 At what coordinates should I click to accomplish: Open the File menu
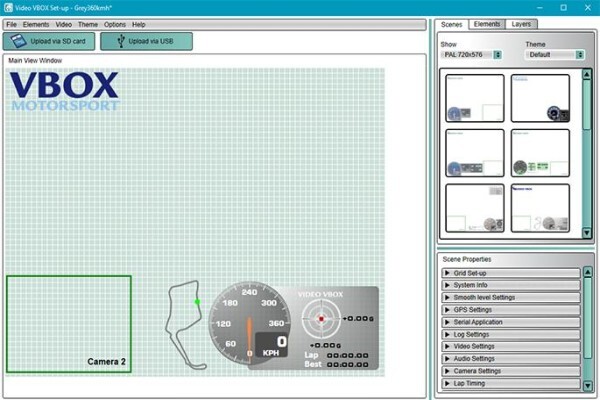tap(11, 24)
